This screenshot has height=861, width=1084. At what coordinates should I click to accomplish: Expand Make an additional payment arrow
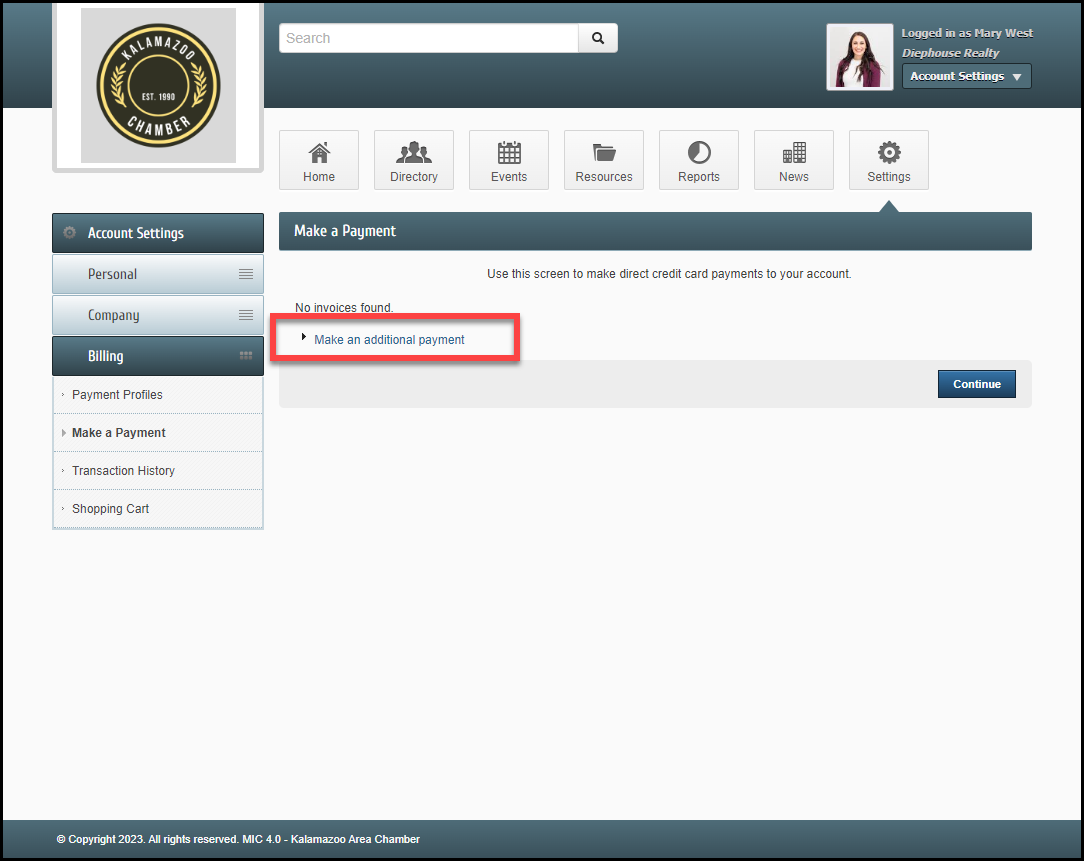pyautogui.click(x=303, y=337)
